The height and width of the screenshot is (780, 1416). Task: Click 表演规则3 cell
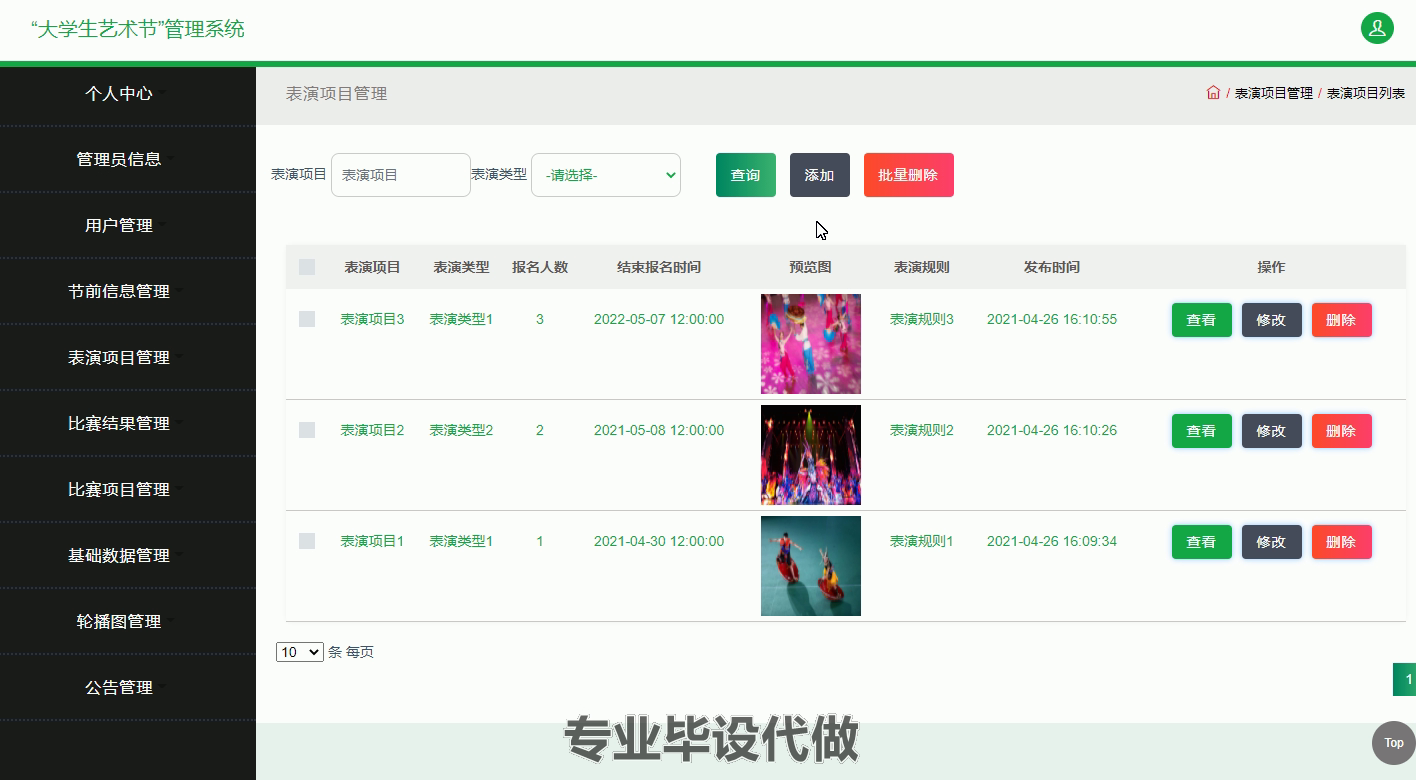[922, 319]
